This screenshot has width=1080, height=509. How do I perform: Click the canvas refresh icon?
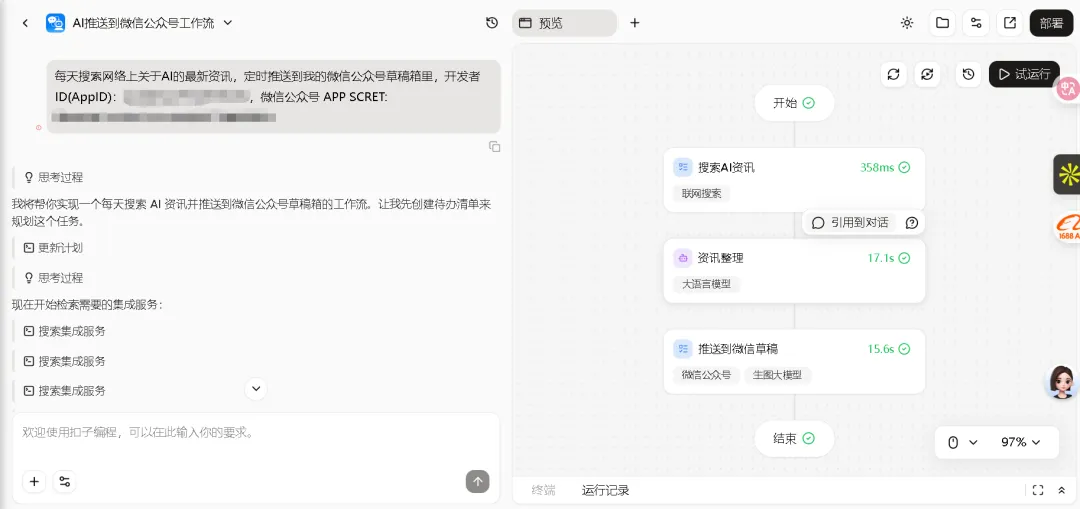coord(893,74)
